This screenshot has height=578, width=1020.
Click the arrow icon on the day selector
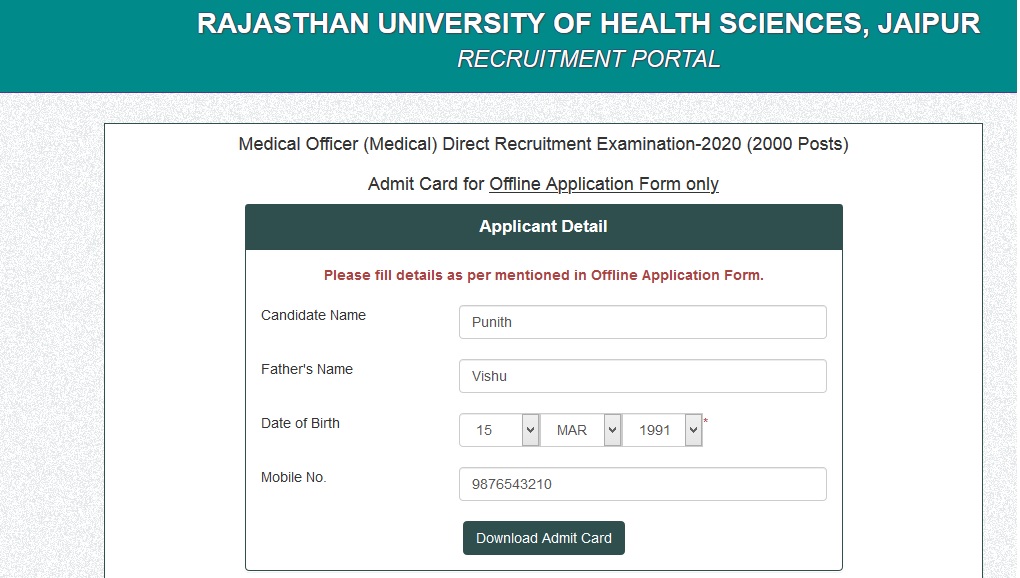pos(530,430)
